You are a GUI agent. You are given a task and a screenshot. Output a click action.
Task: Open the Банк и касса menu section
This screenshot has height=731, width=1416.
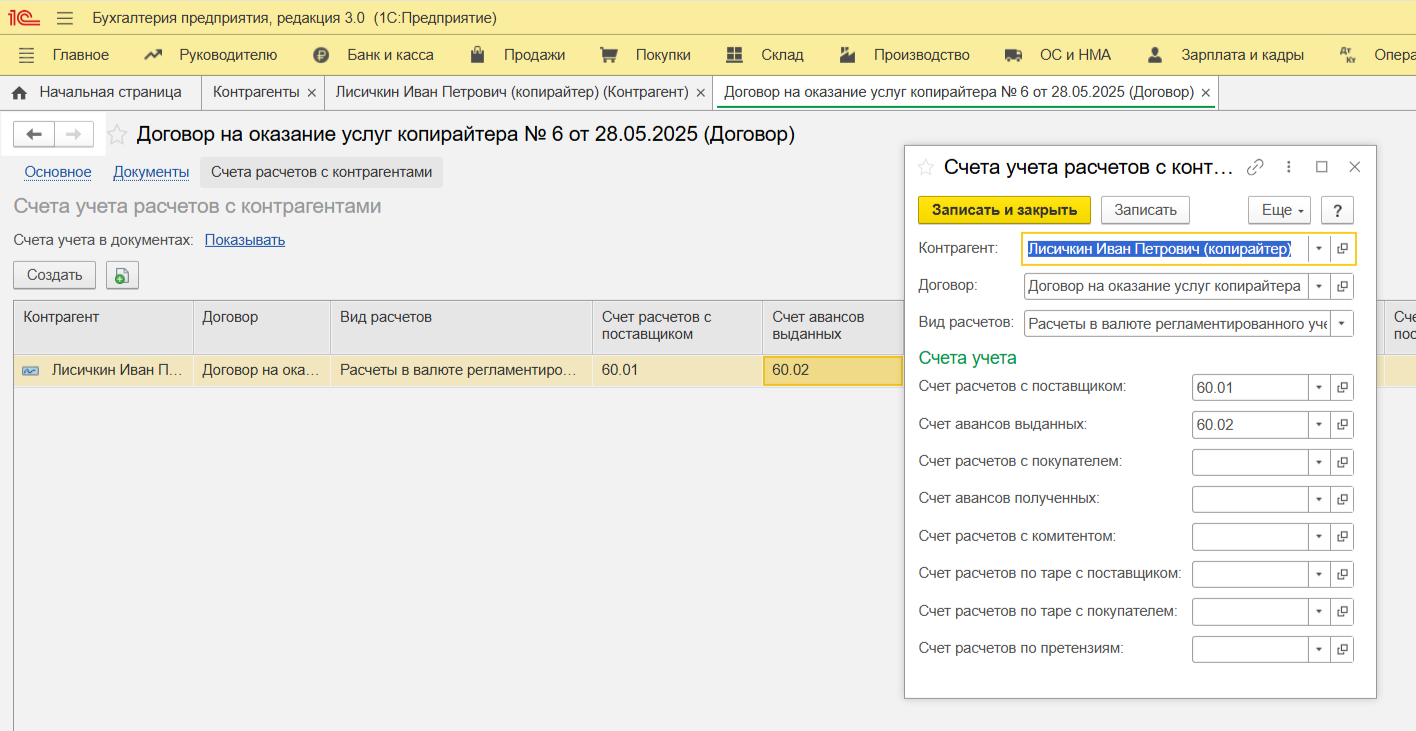coord(389,55)
